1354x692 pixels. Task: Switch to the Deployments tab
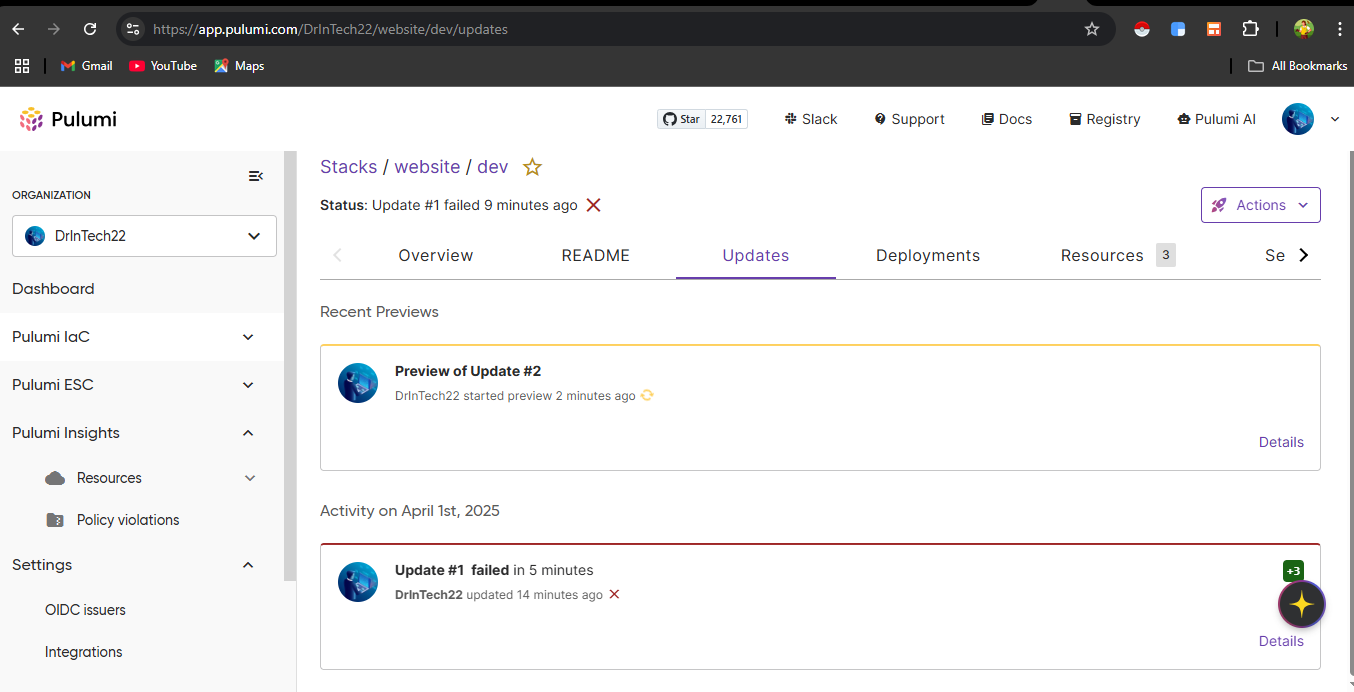(928, 256)
